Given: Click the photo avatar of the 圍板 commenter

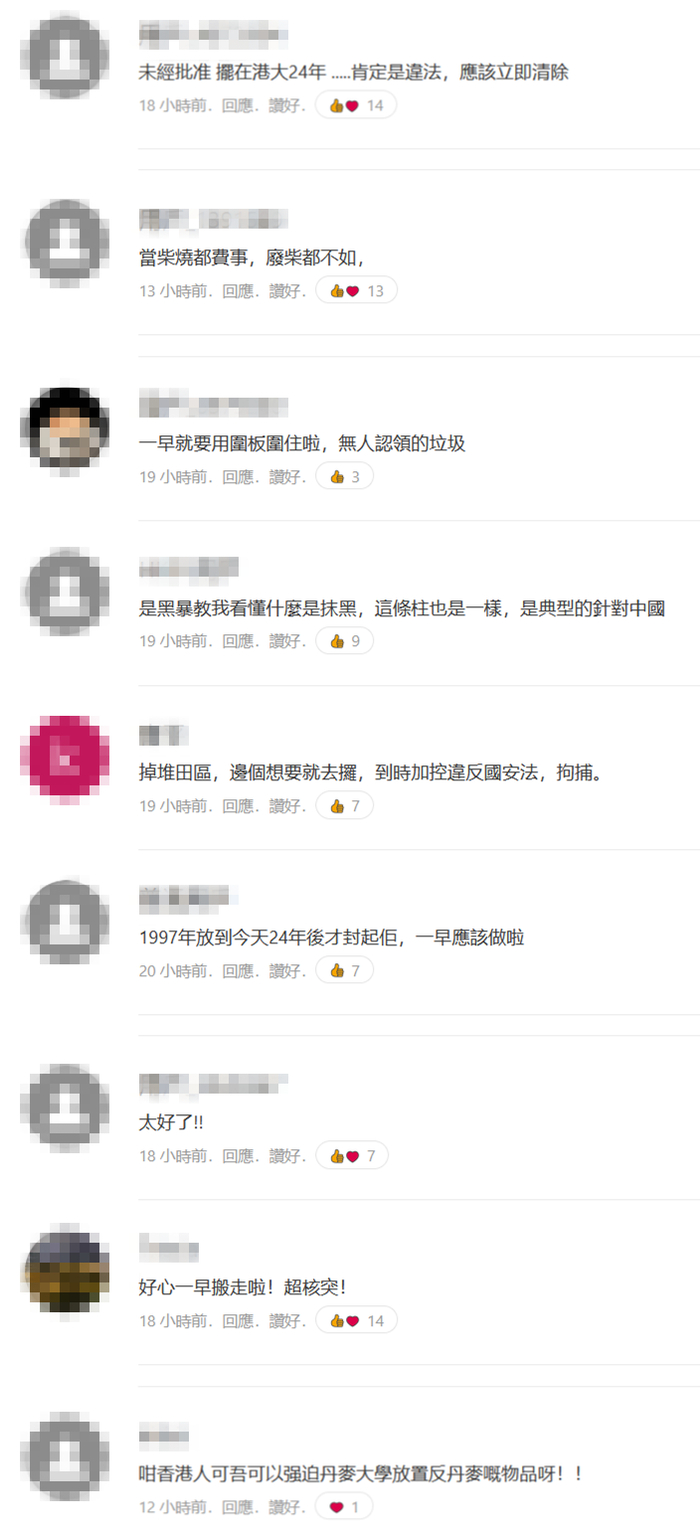Looking at the screenshot, I should pos(65,428).
